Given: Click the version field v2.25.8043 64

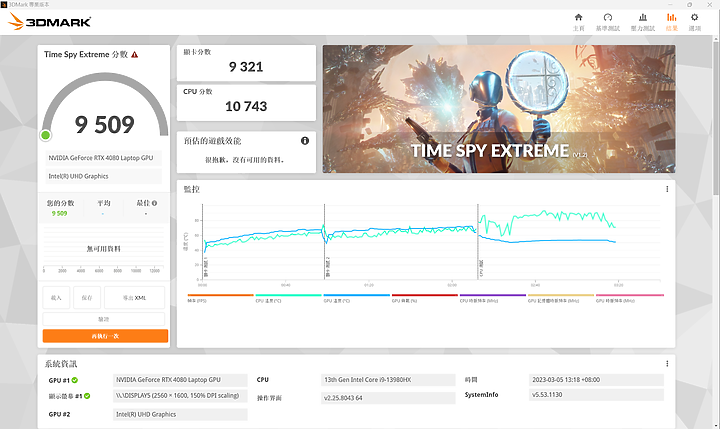Looking at the screenshot, I should (388, 398).
